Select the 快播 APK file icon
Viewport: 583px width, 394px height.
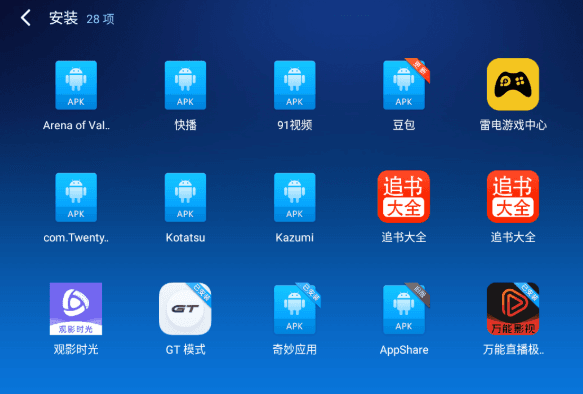click(x=185, y=85)
